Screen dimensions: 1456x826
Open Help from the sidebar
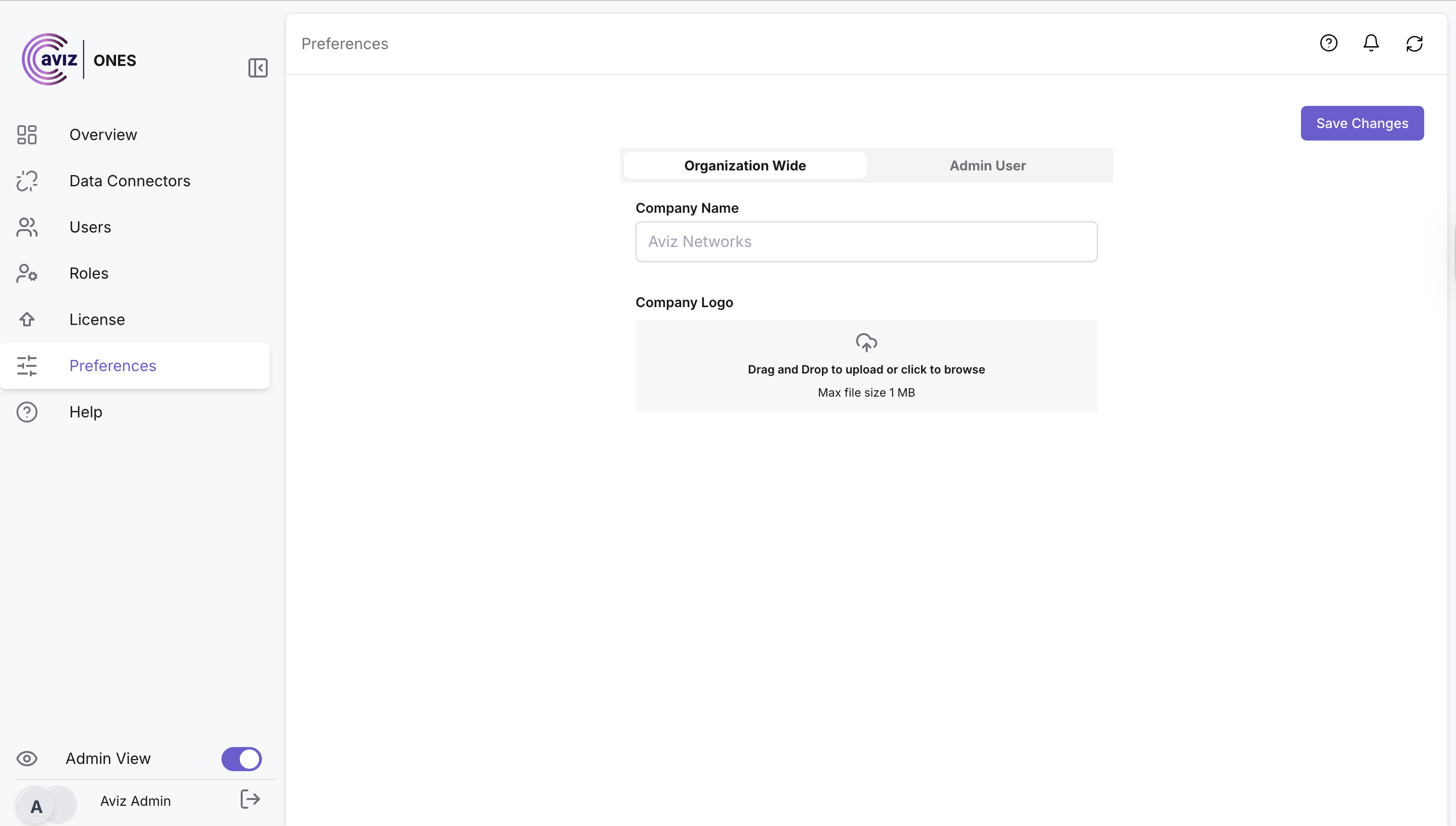[x=86, y=412]
